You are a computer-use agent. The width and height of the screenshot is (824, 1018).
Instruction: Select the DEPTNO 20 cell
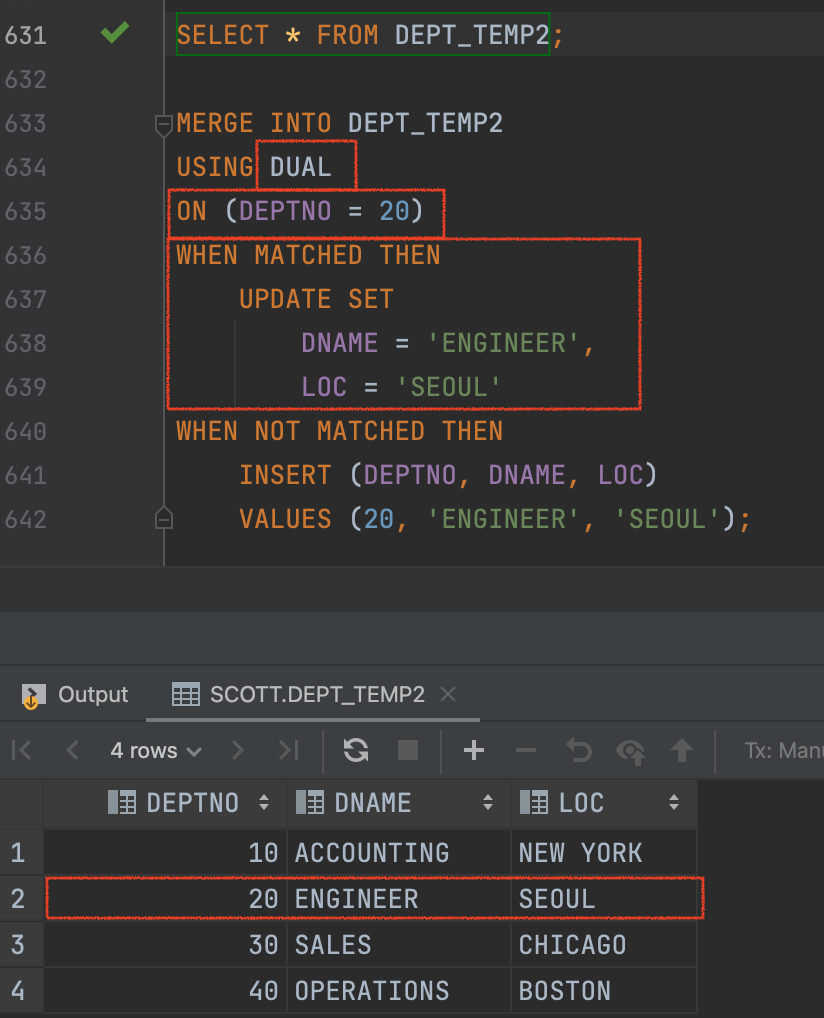166,899
